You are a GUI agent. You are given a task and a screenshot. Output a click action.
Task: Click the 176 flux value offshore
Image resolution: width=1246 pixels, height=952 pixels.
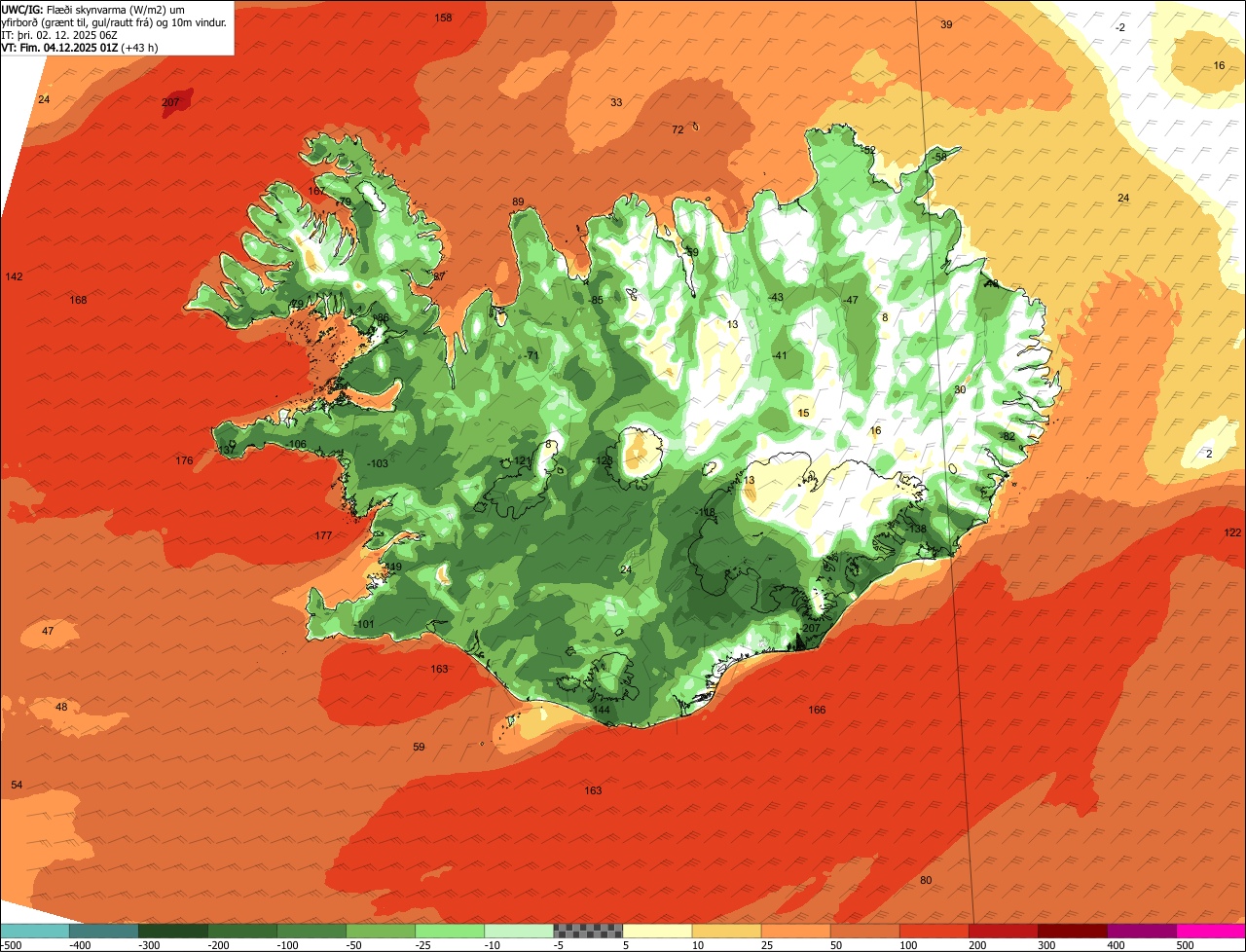[x=184, y=460]
